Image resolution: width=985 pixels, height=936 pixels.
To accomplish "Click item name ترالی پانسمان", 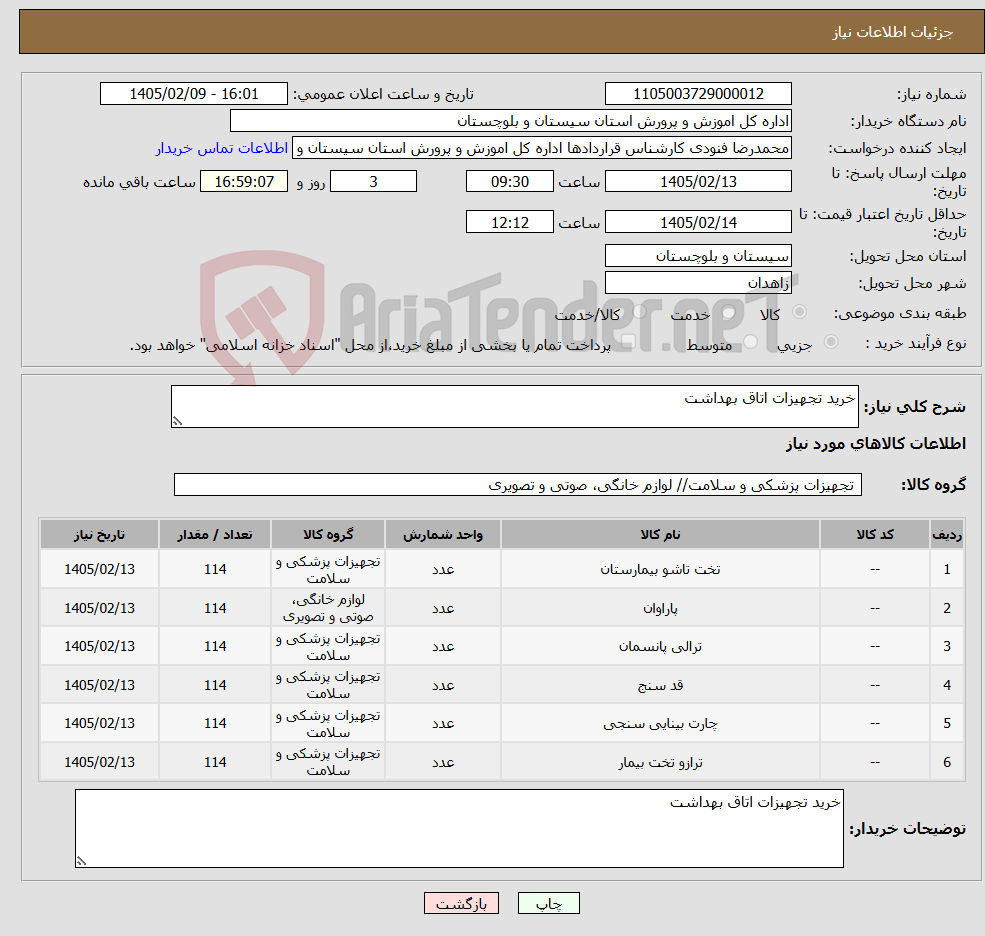I will coord(660,646).
